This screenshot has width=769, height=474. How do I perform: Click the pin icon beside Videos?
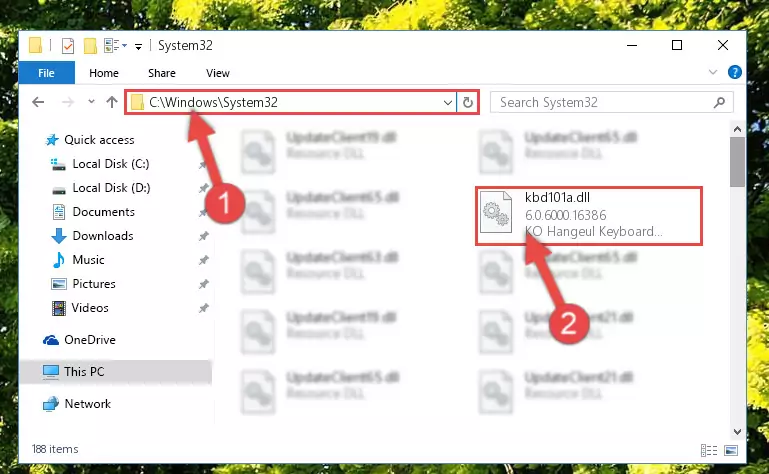[204, 309]
